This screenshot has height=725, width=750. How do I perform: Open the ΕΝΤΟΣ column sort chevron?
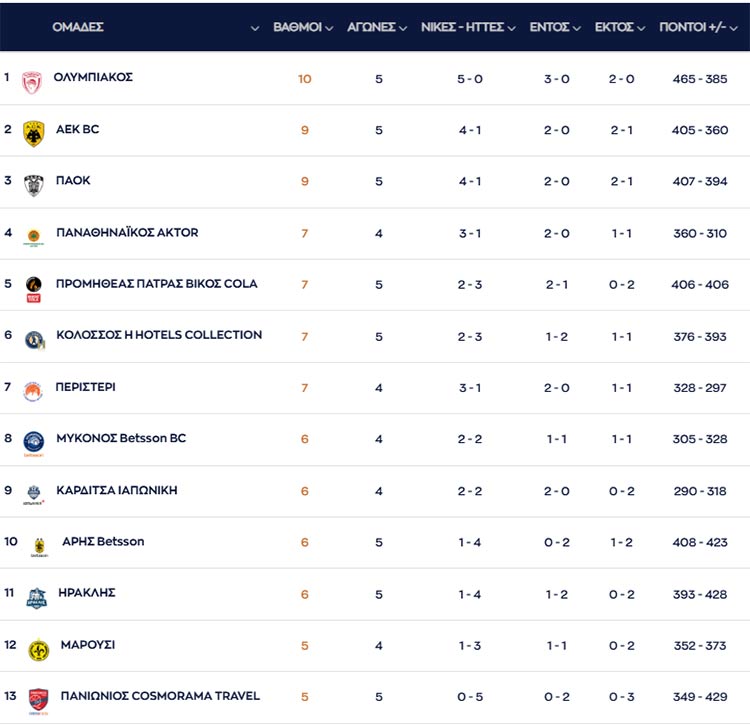pos(576,28)
